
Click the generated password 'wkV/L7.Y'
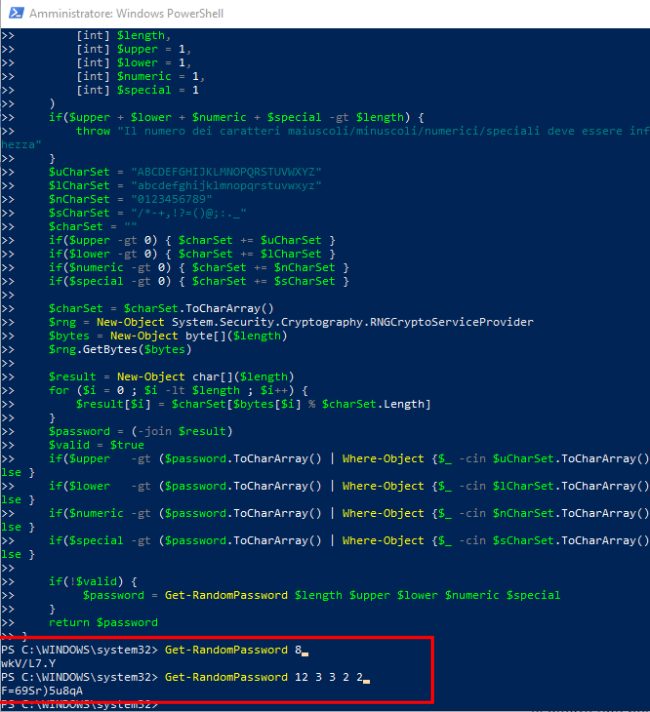(x=28, y=663)
